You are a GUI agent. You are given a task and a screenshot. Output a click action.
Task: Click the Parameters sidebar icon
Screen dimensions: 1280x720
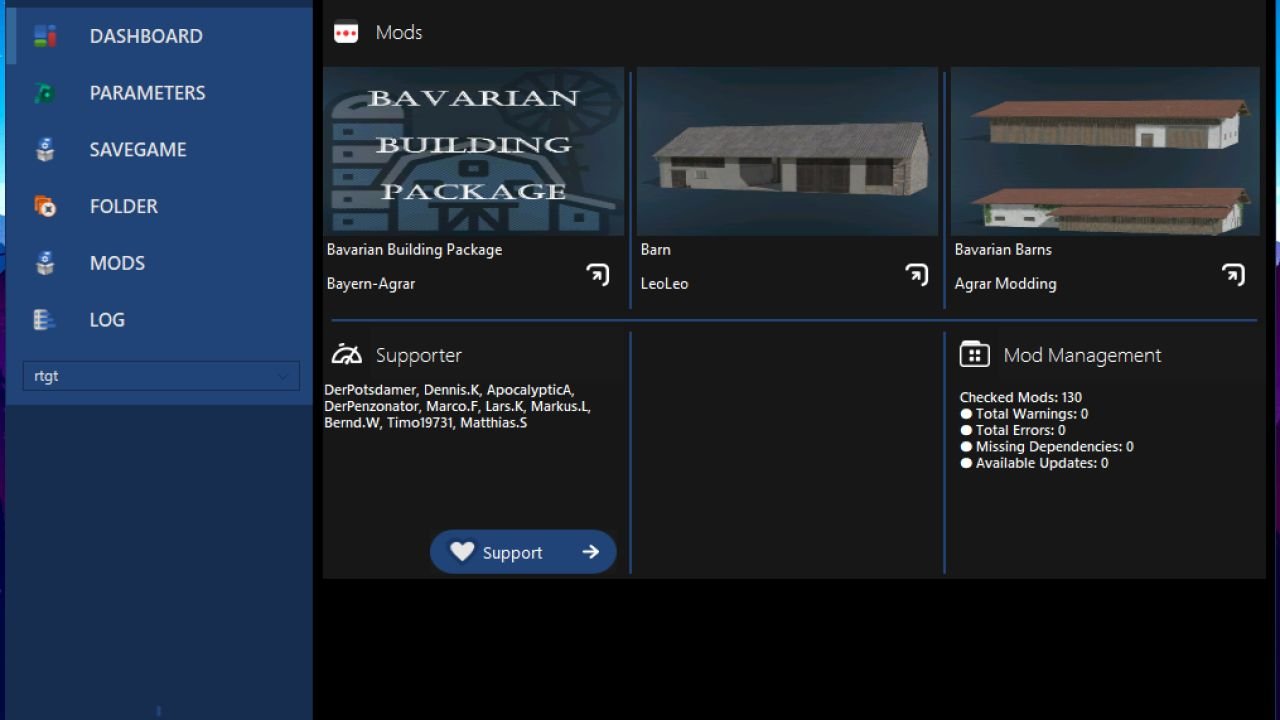pos(45,93)
